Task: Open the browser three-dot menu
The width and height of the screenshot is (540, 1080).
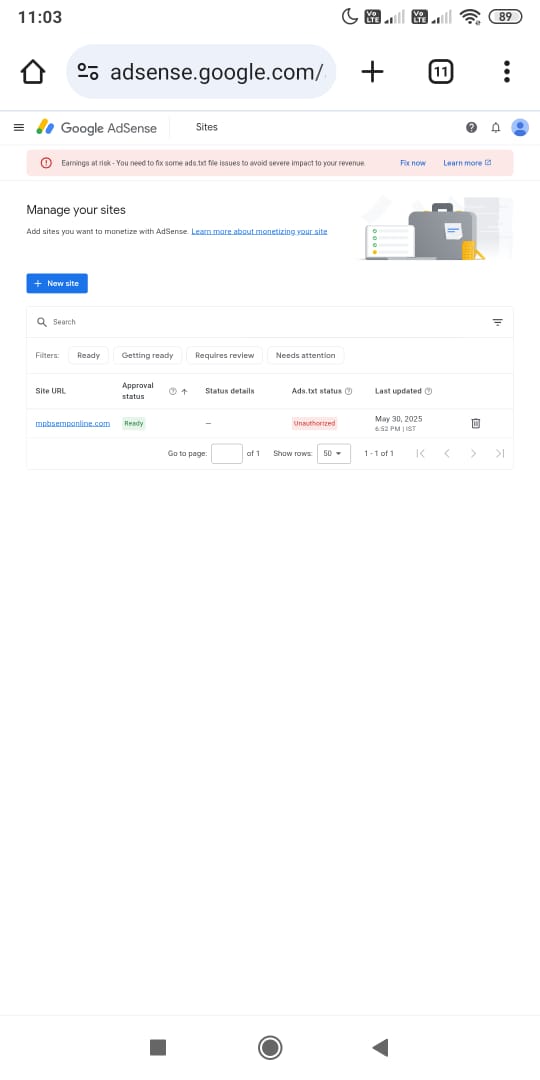Action: tap(506, 72)
